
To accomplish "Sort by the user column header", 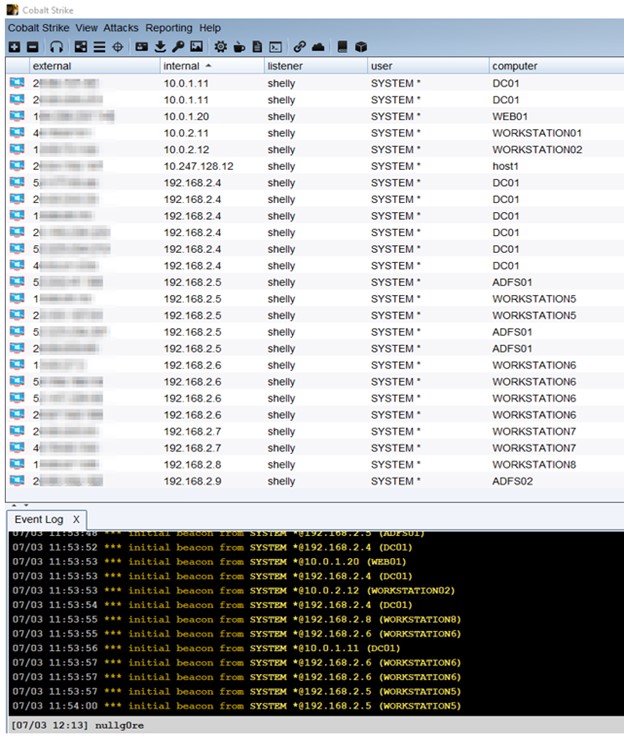I will (x=428, y=66).
